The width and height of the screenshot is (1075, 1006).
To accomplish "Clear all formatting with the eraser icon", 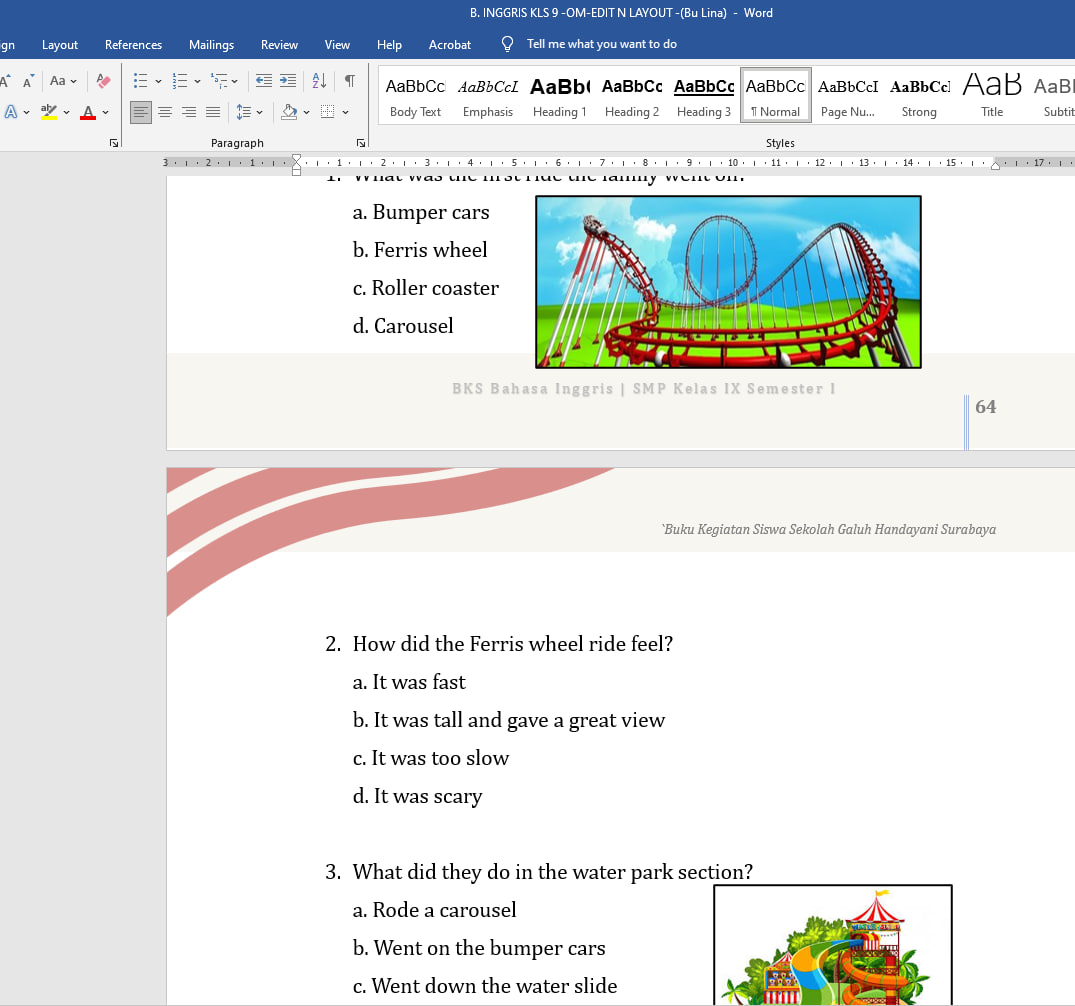I will (x=104, y=81).
